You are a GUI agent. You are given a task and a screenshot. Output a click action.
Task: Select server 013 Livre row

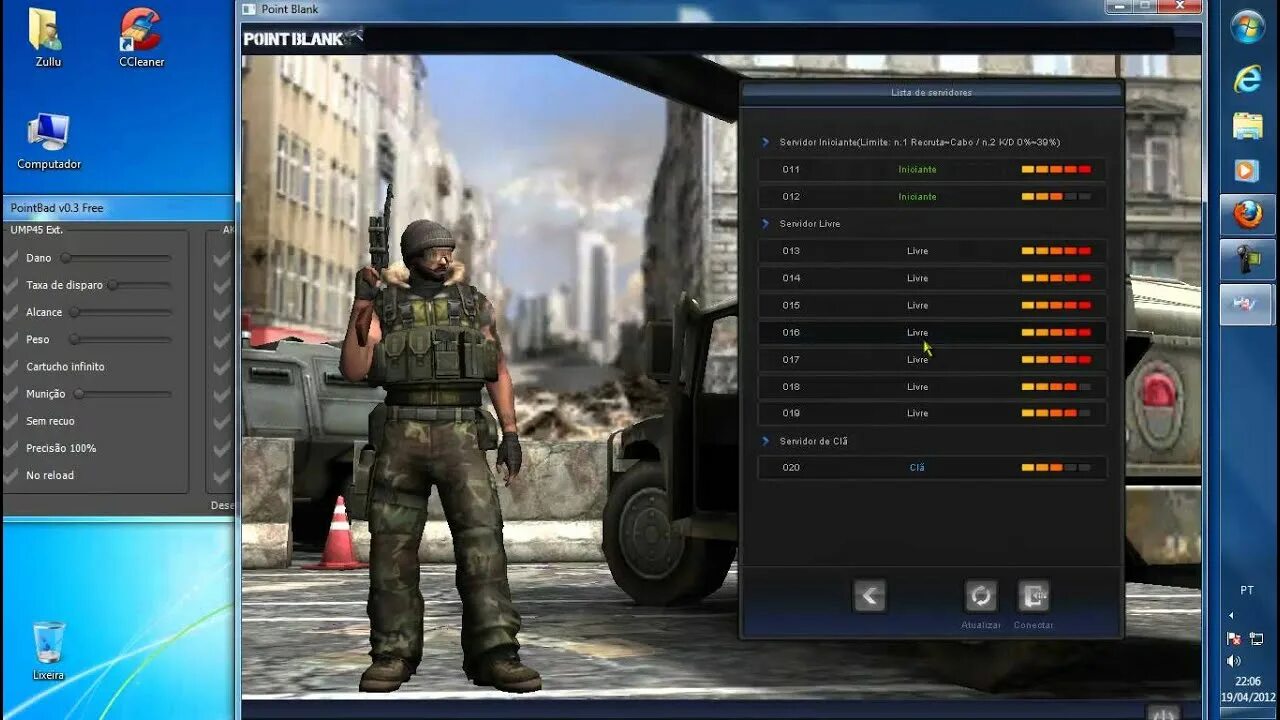932,251
